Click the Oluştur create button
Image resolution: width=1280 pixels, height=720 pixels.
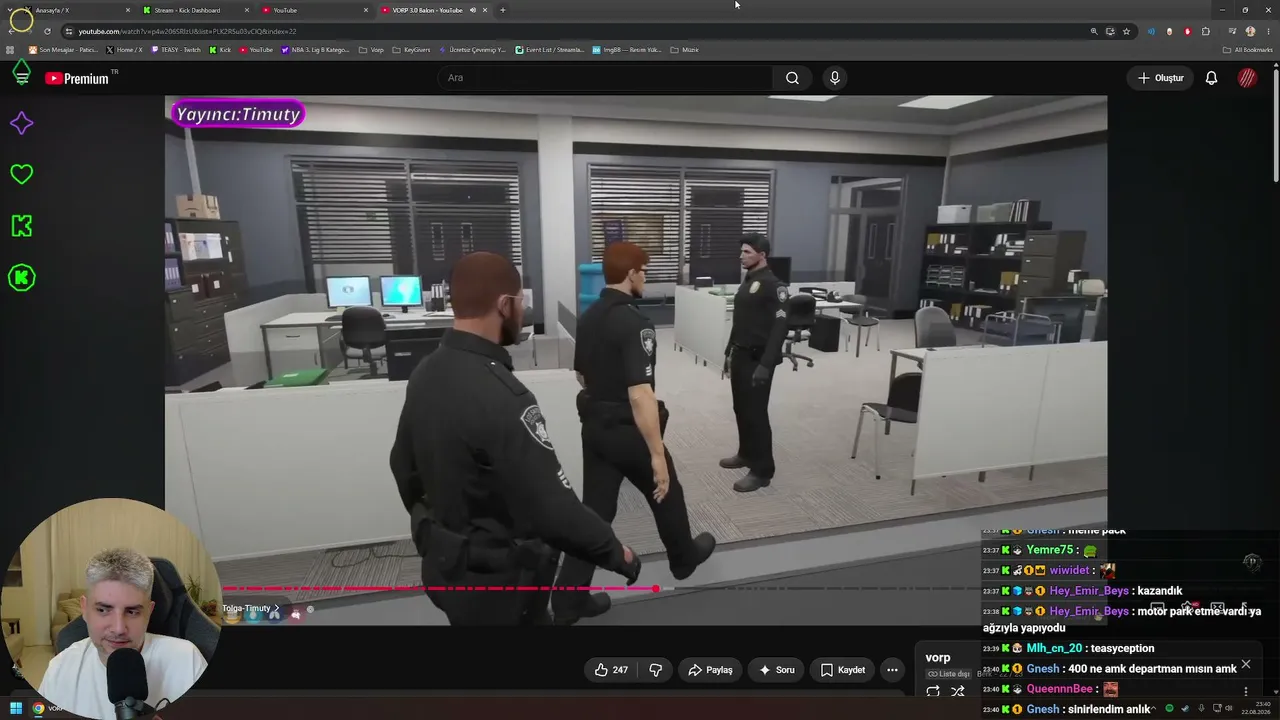pos(1161,78)
